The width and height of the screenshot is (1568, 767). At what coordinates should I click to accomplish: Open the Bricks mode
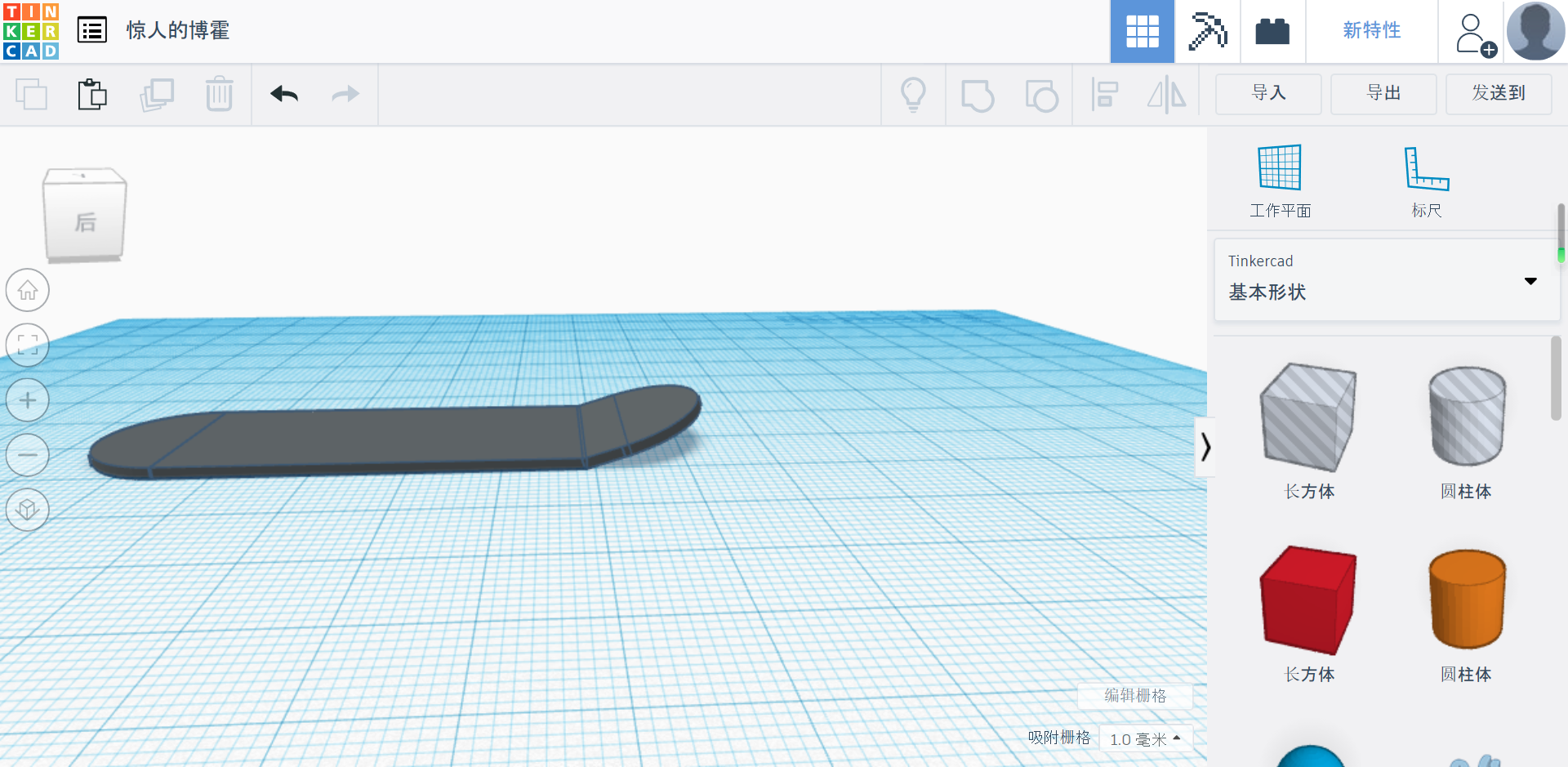click(x=1272, y=31)
